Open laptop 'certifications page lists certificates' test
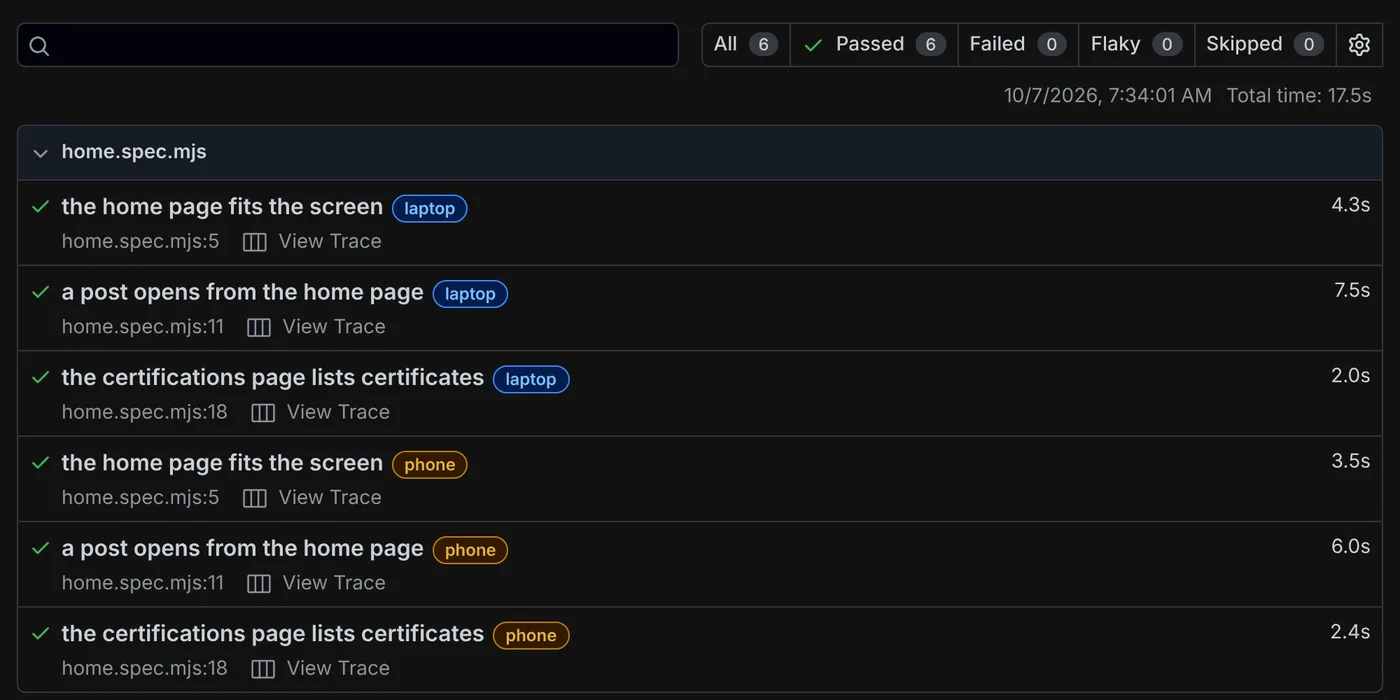 click(273, 378)
